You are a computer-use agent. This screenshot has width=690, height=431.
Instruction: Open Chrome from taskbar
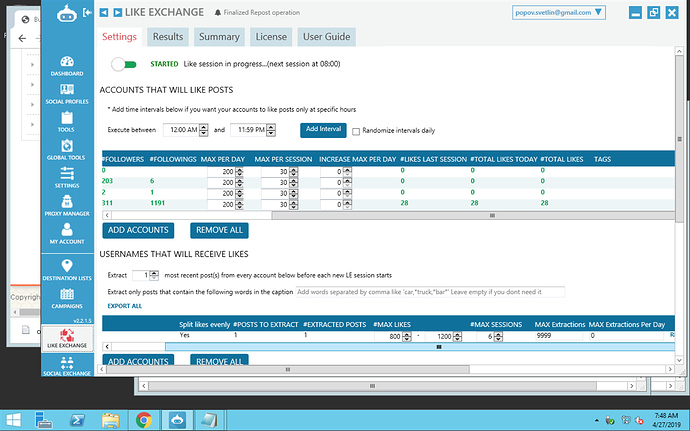[x=144, y=420]
